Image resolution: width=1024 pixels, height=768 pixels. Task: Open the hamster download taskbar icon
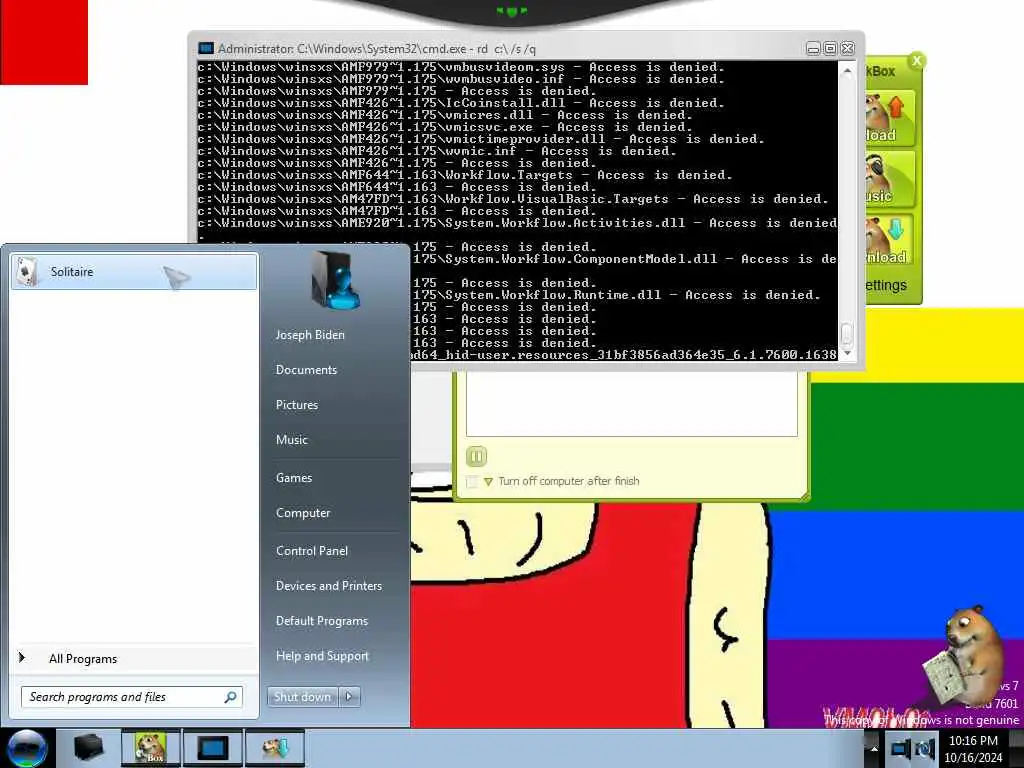click(275, 748)
